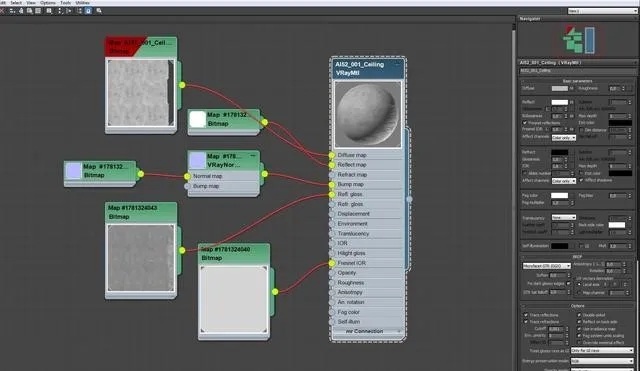Click the highlighted blue toolbar icon
The height and width of the screenshot is (371, 640).
(88, 11)
